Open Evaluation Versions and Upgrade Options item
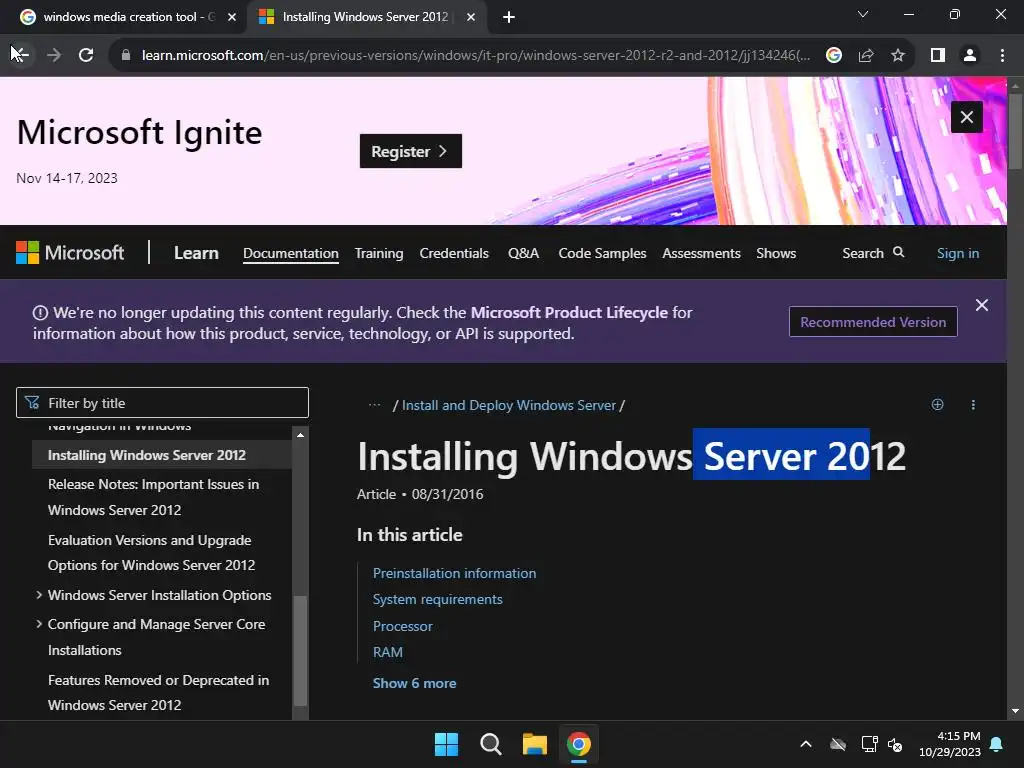The image size is (1024, 768). click(152, 552)
